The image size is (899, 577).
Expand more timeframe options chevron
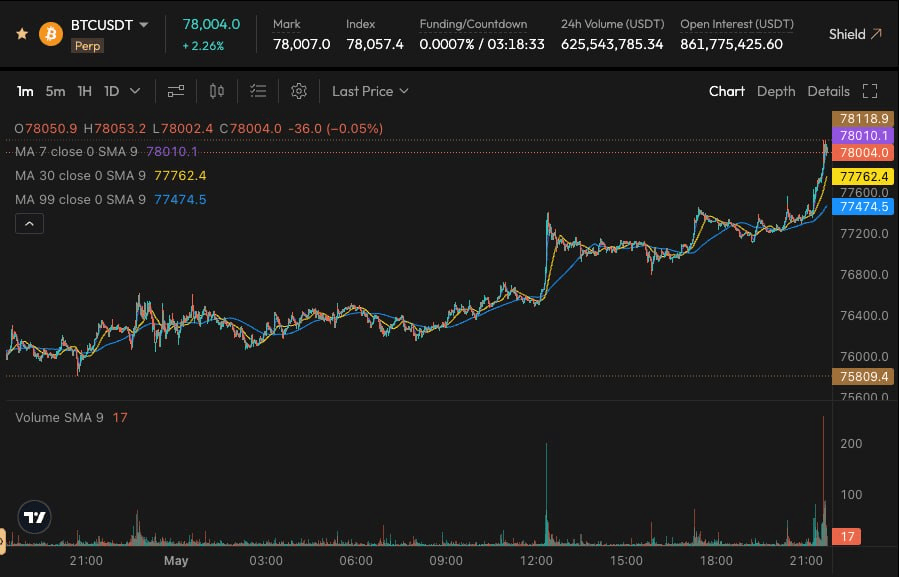[135, 91]
